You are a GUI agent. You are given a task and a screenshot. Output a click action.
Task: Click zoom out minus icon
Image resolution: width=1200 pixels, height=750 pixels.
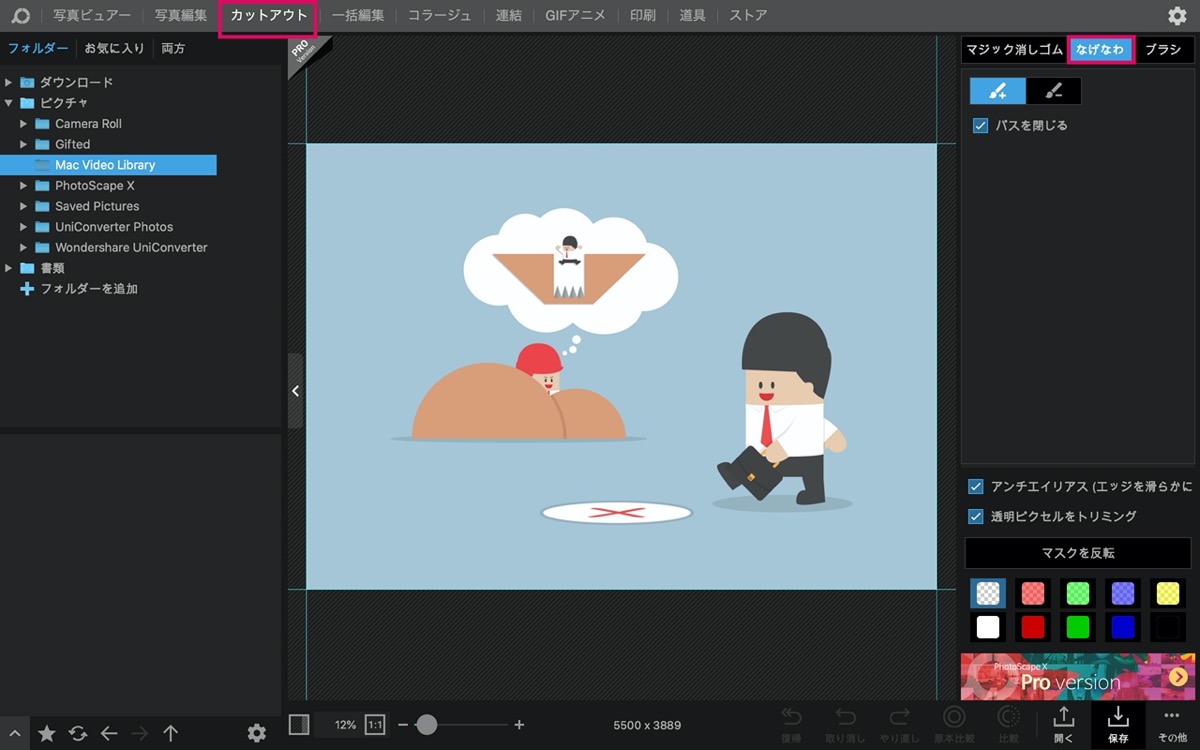(403, 724)
